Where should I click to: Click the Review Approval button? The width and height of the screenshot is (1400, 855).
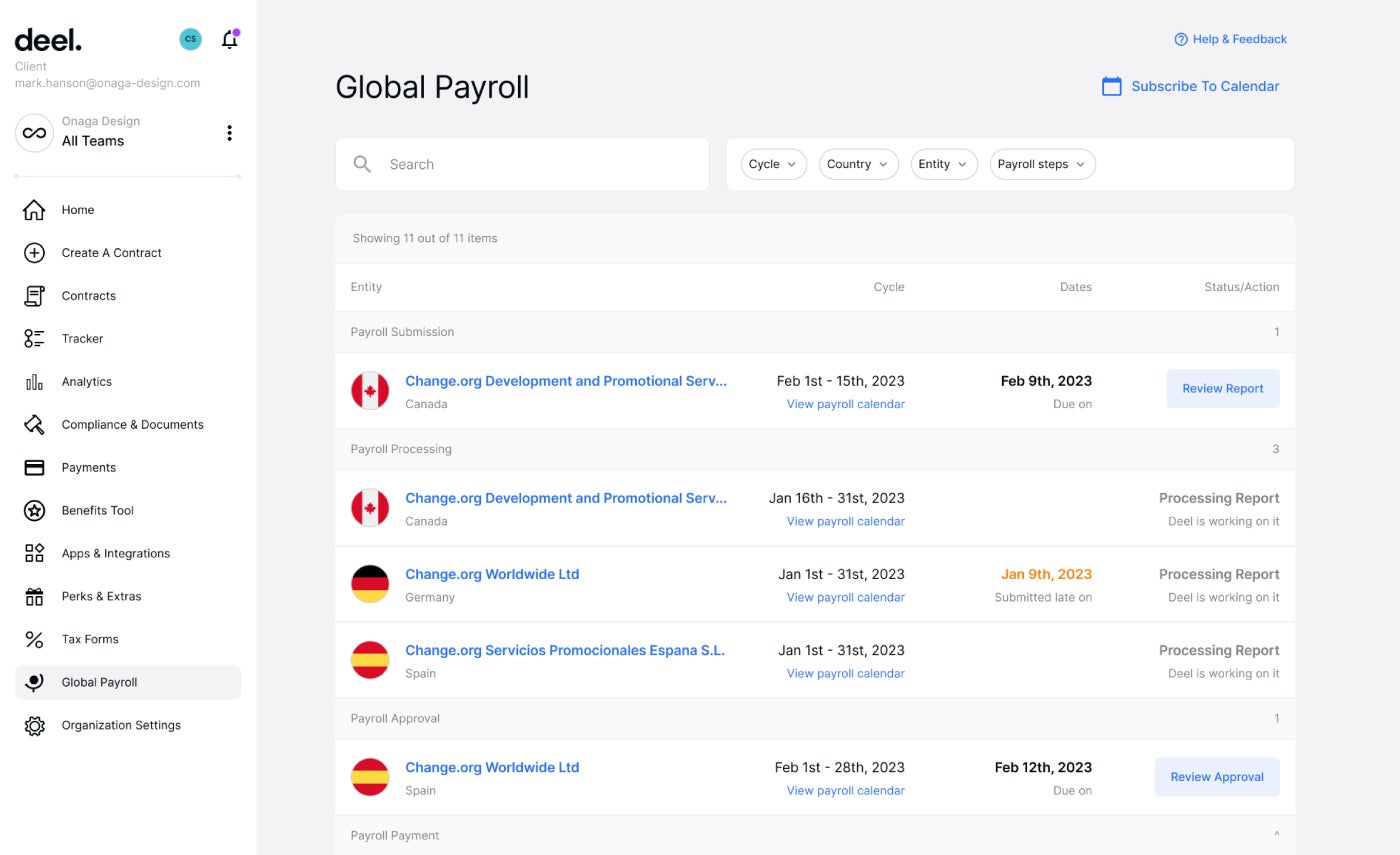point(1216,777)
